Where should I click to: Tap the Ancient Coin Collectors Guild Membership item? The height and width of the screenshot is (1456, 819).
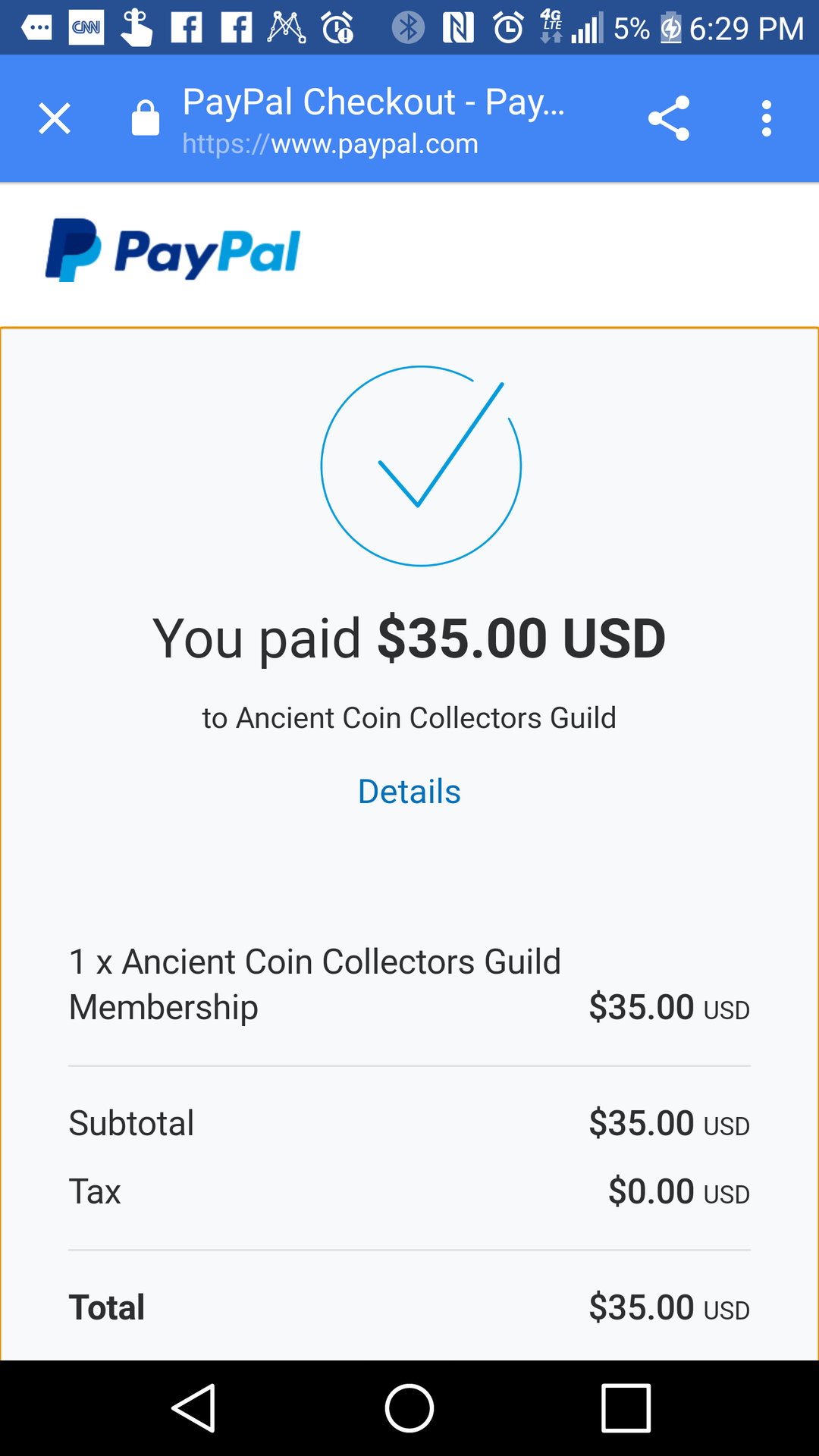[315, 984]
